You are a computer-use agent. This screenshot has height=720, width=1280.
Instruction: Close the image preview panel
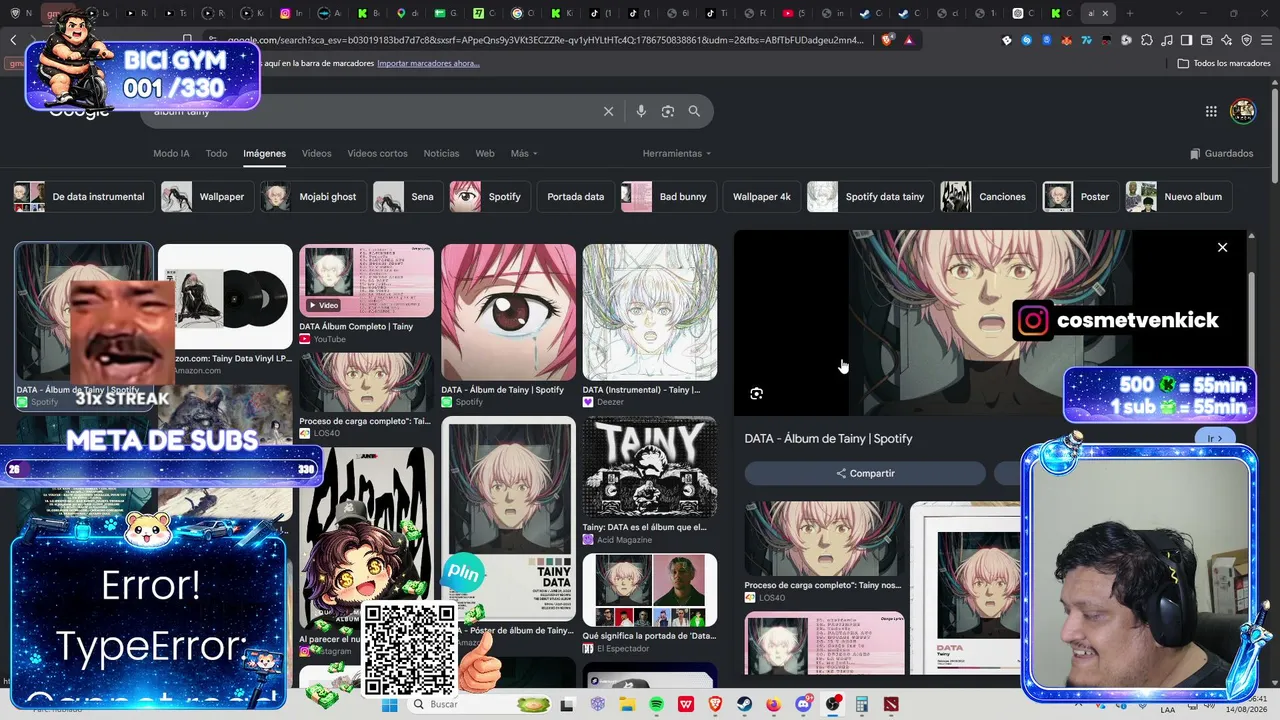click(x=1222, y=247)
